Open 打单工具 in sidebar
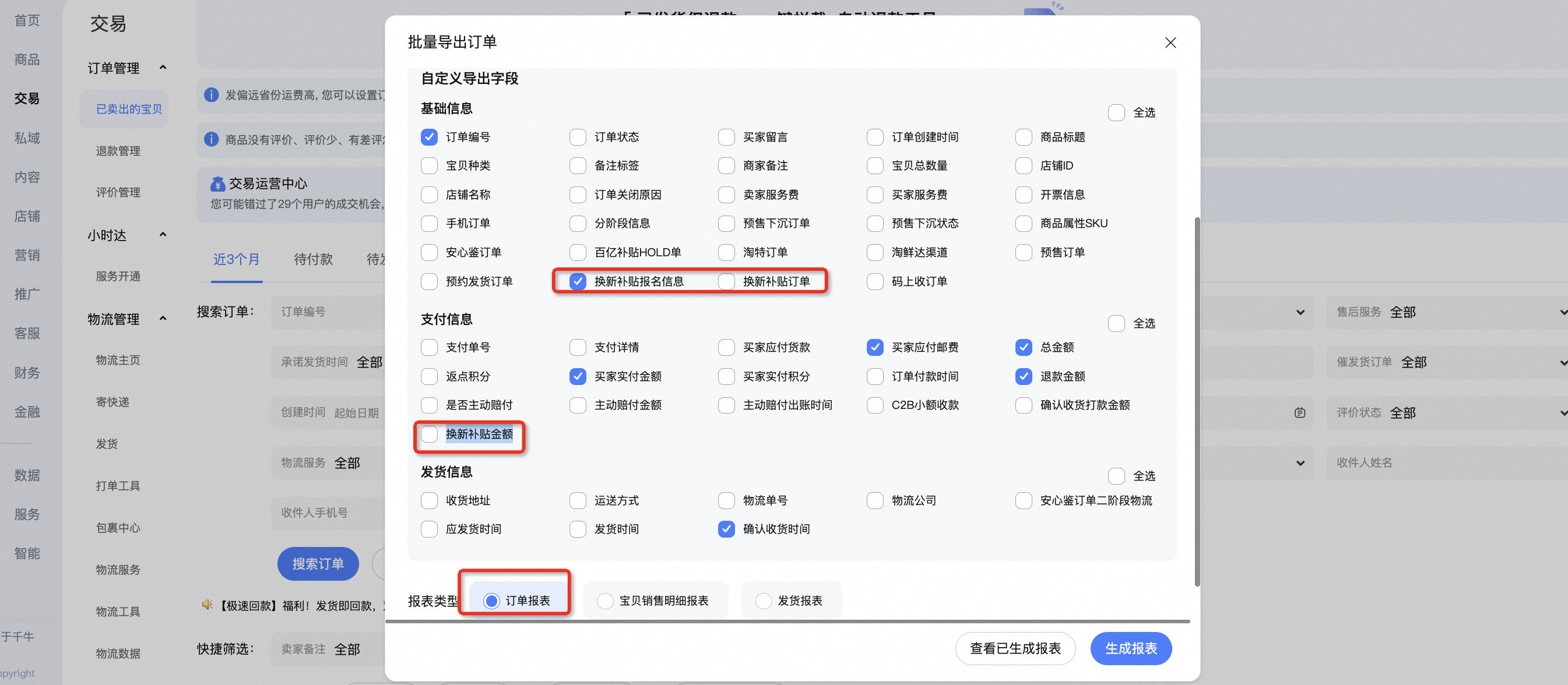Screen dimensions: 1568x685 click(118, 485)
